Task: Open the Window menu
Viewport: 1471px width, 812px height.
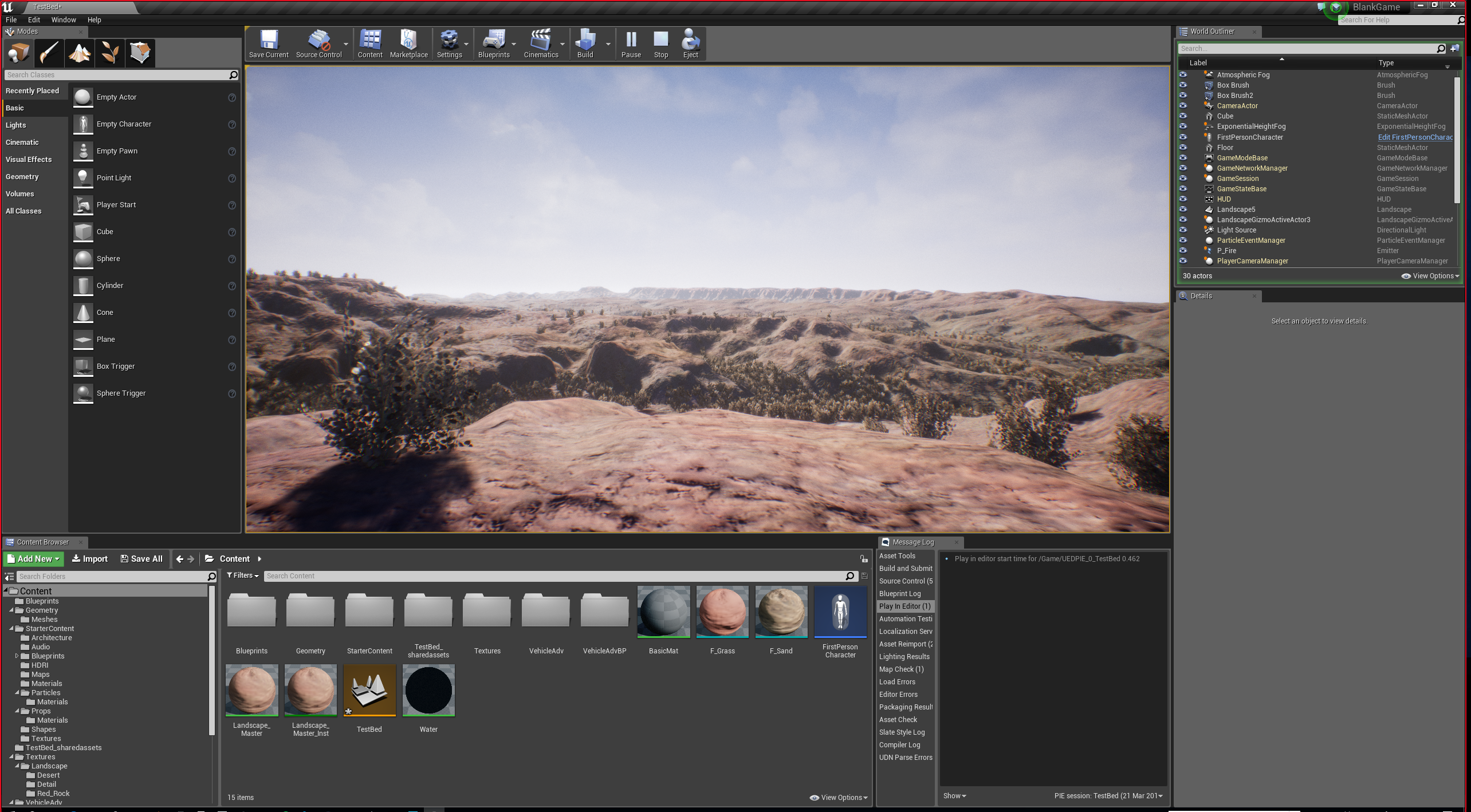Action: (x=64, y=19)
